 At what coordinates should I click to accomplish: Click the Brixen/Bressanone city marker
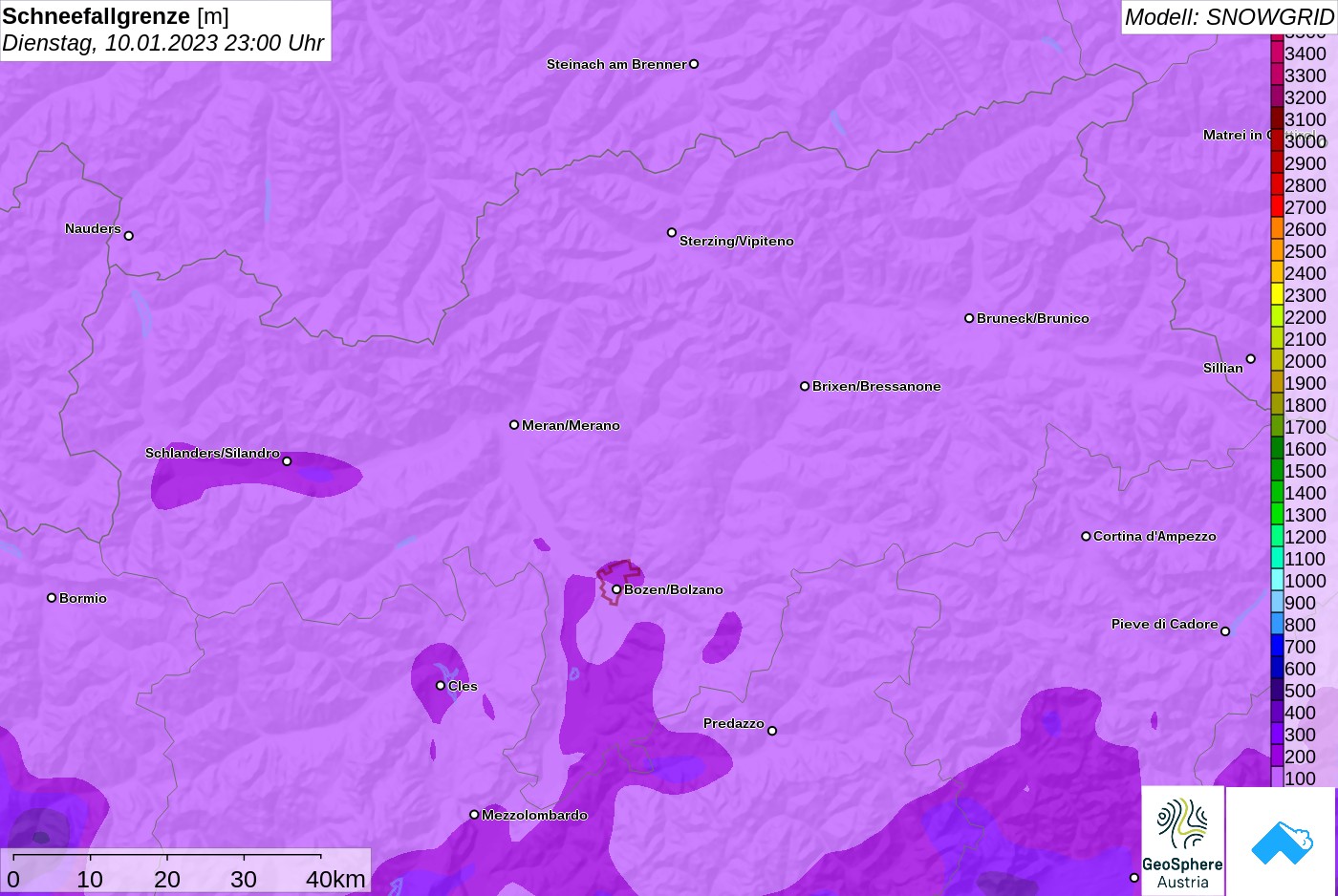[805, 386]
